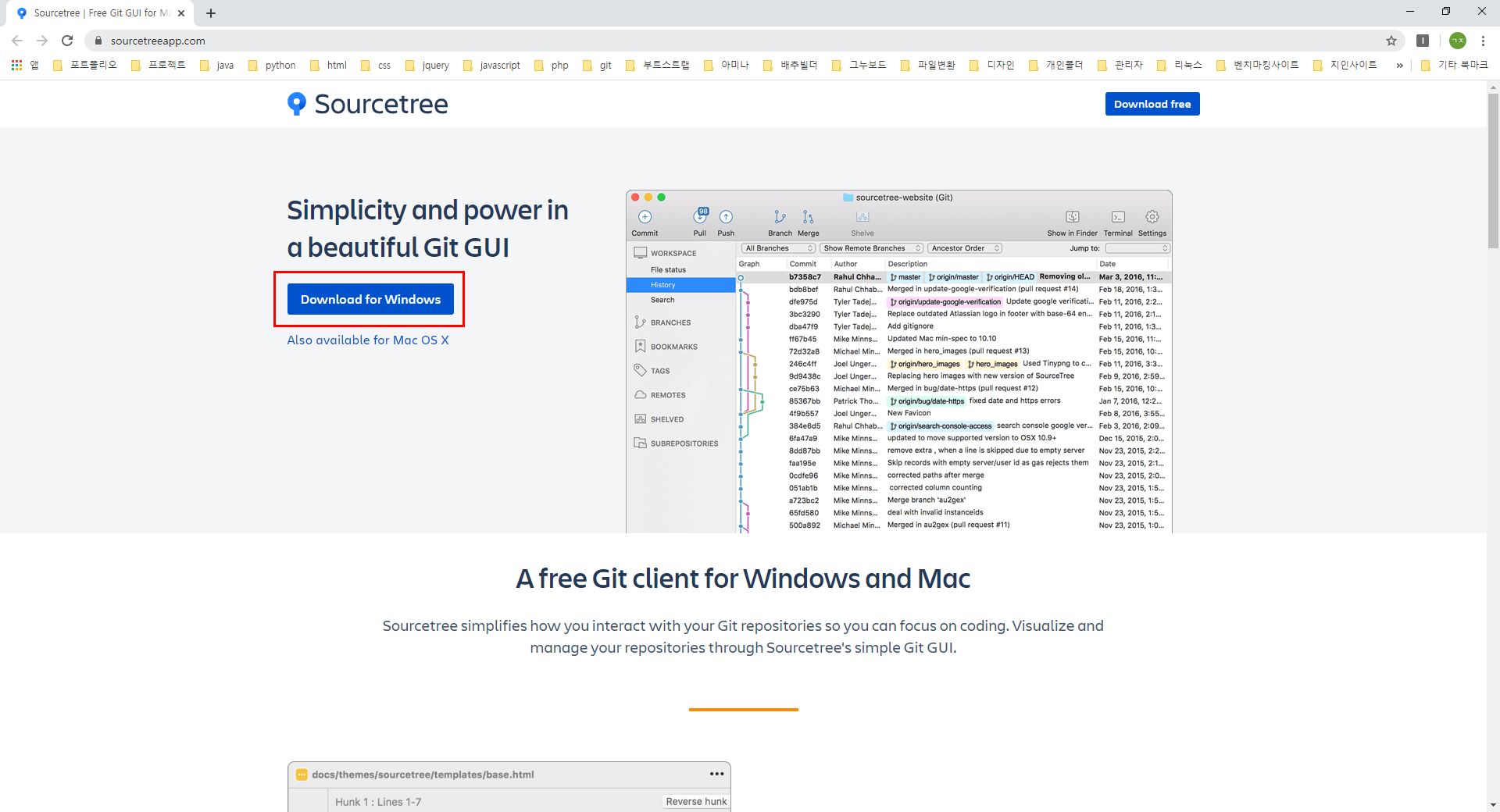The width and height of the screenshot is (1500, 812).
Task: Click the REMOTES cloud icon in sidebar
Action: (x=640, y=395)
